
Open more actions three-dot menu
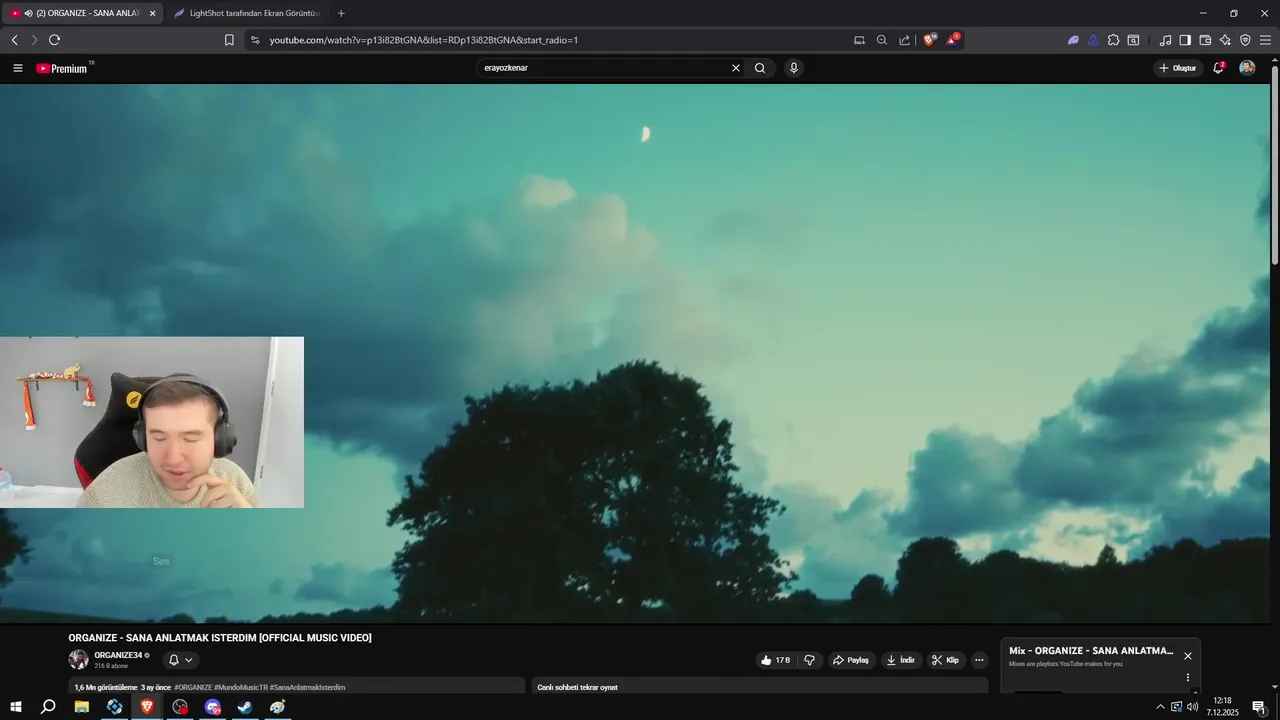[x=979, y=660]
